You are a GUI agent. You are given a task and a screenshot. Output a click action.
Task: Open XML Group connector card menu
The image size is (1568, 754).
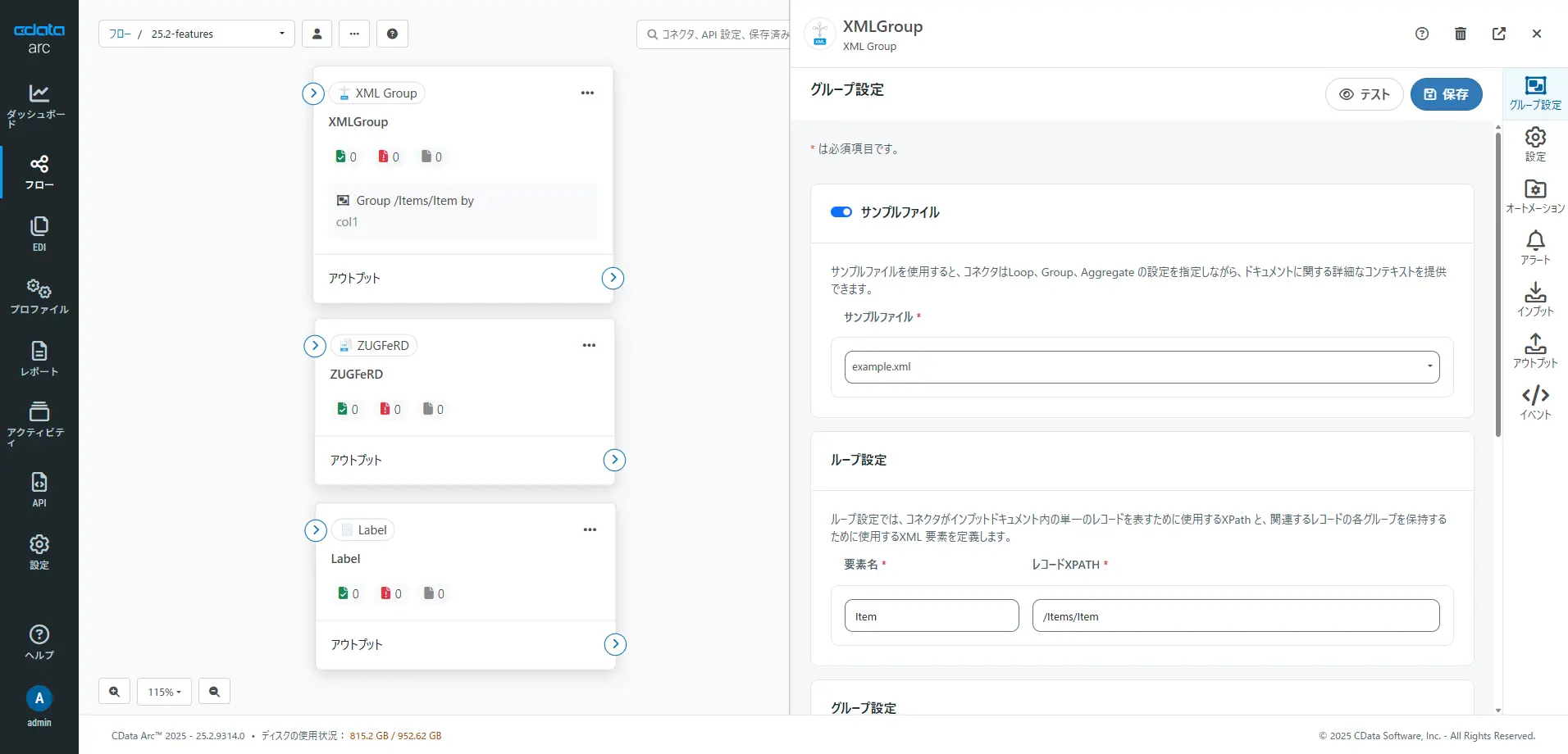587,93
